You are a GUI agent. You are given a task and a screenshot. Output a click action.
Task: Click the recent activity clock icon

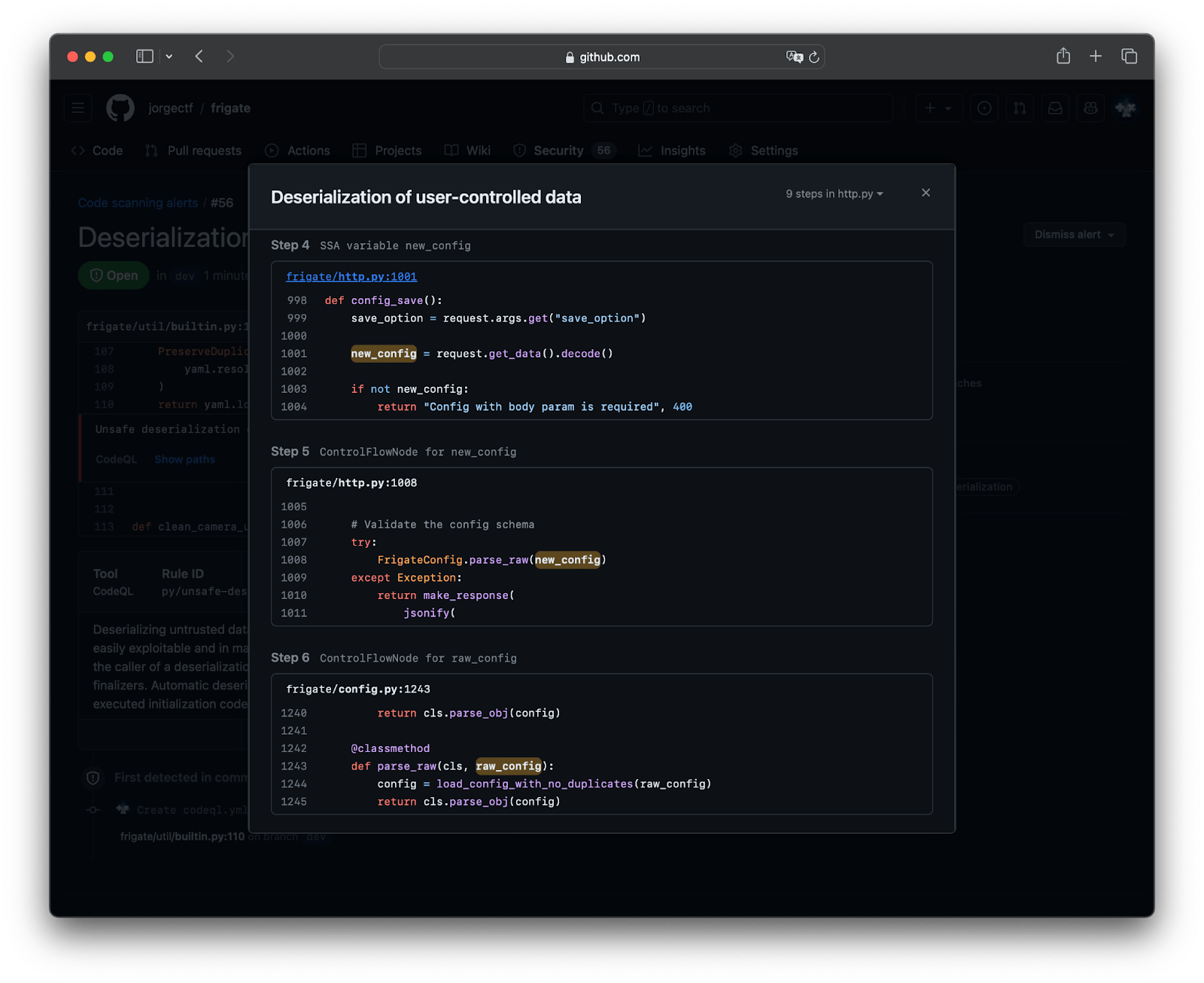coord(984,108)
